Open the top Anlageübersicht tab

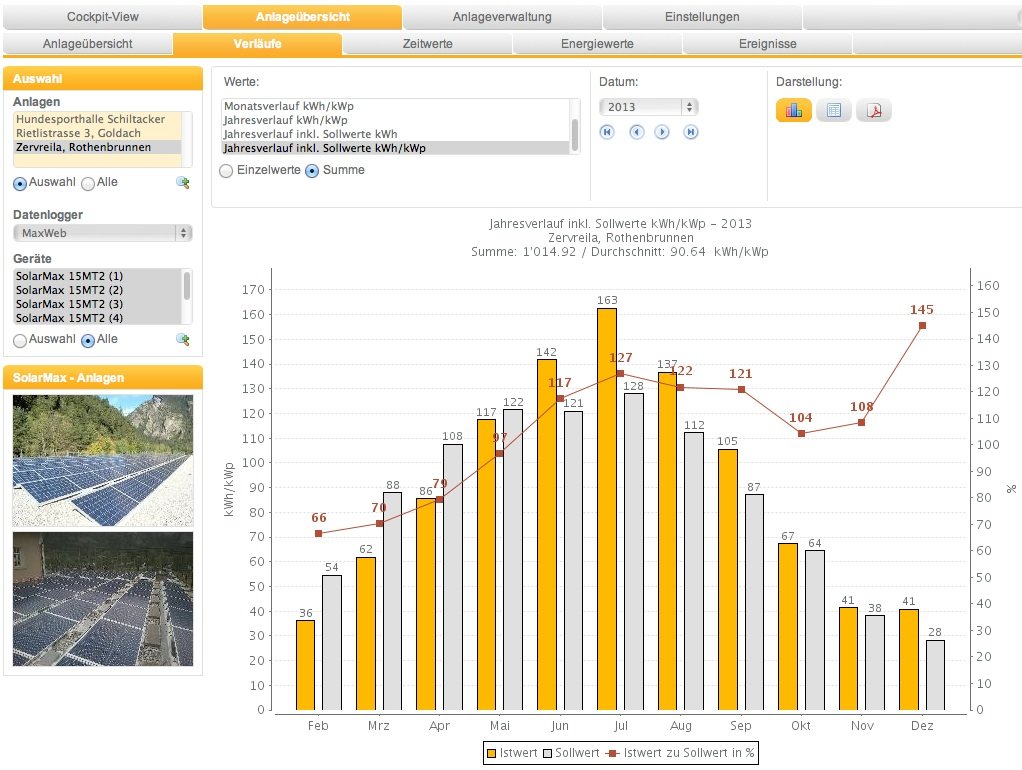tap(302, 17)
